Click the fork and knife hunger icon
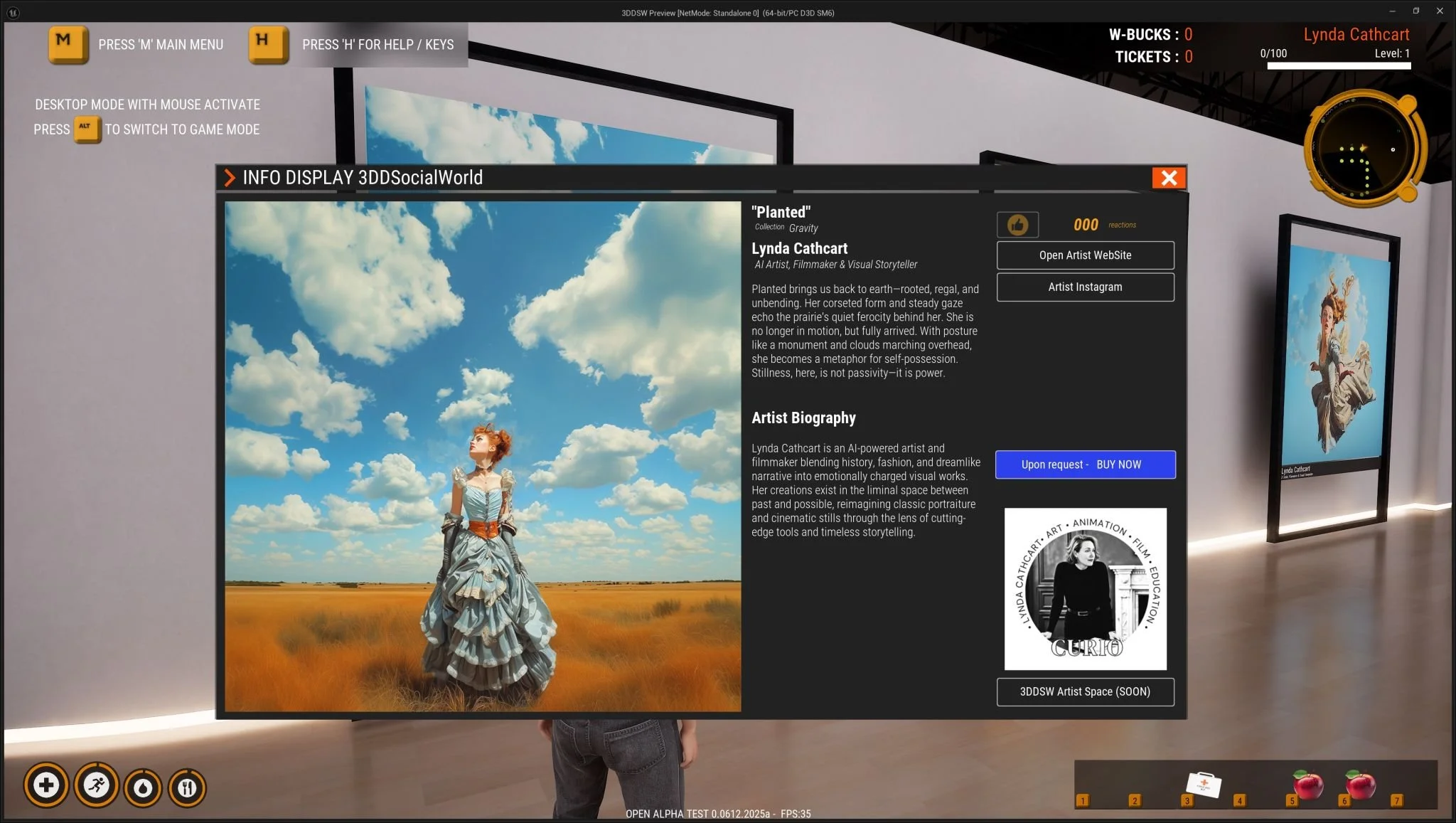The width and height of the screenshot is (1456, 823). tap(187, 787)
